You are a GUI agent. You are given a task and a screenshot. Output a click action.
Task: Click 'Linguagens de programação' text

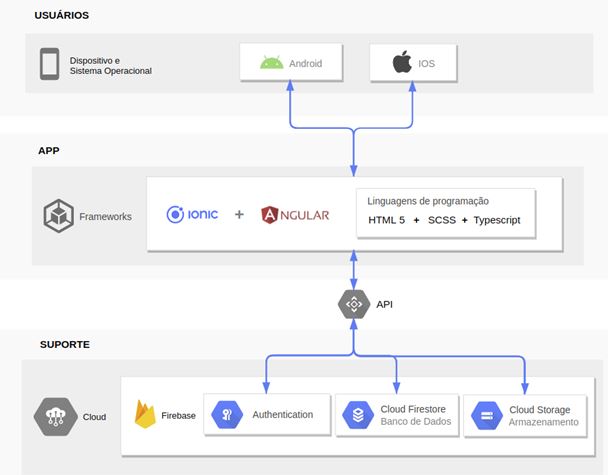pos(428,201)
